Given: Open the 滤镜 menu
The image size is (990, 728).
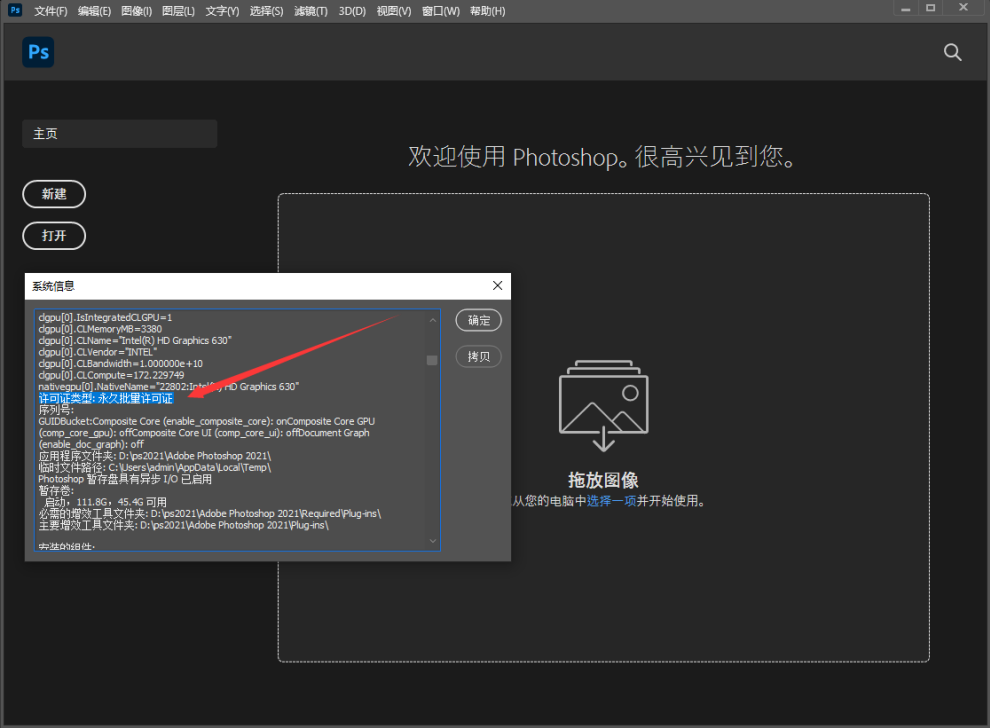Looking at the screenshot, I should [310, 10].
